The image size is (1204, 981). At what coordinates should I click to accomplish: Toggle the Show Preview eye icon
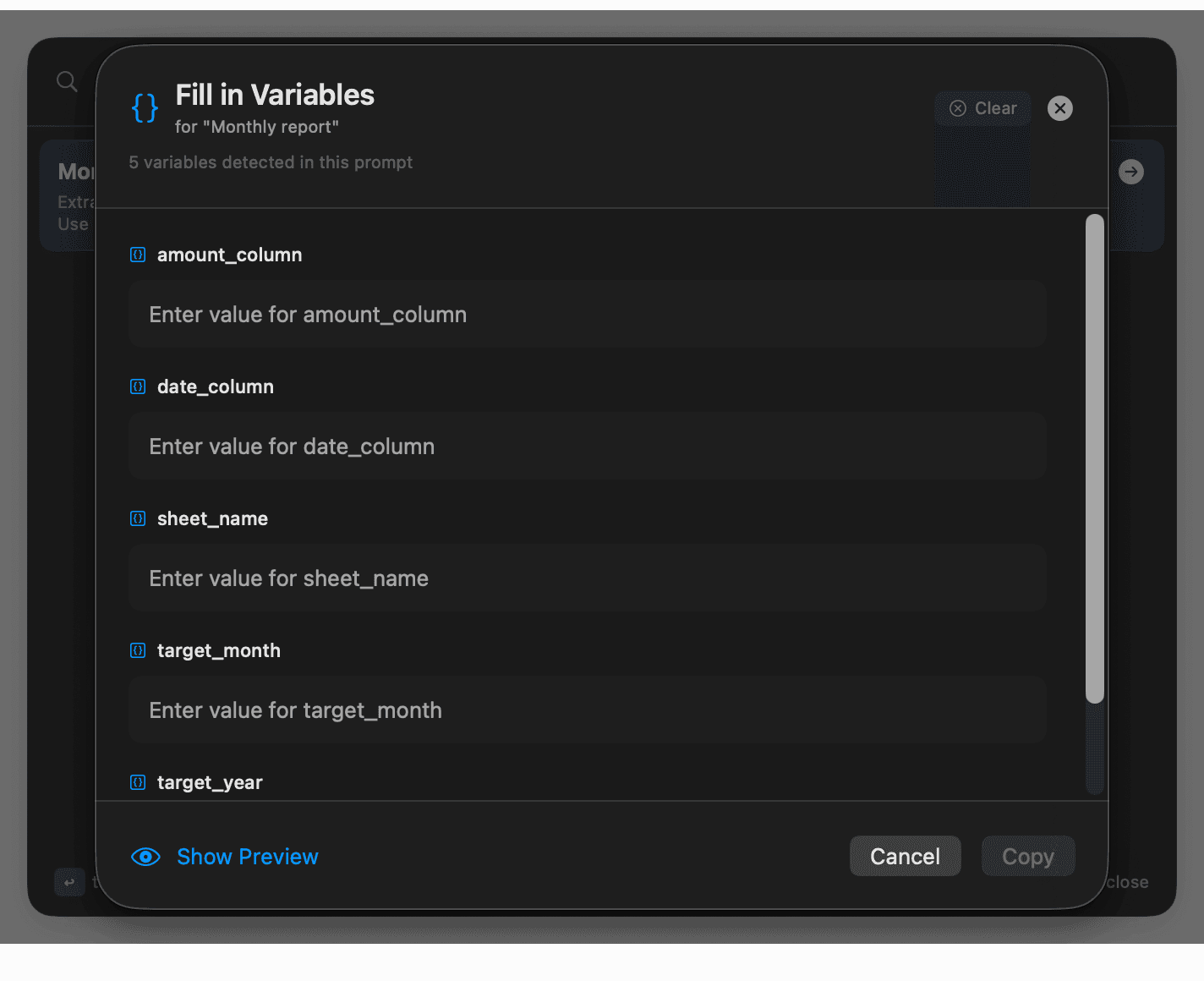coord(145,857)
